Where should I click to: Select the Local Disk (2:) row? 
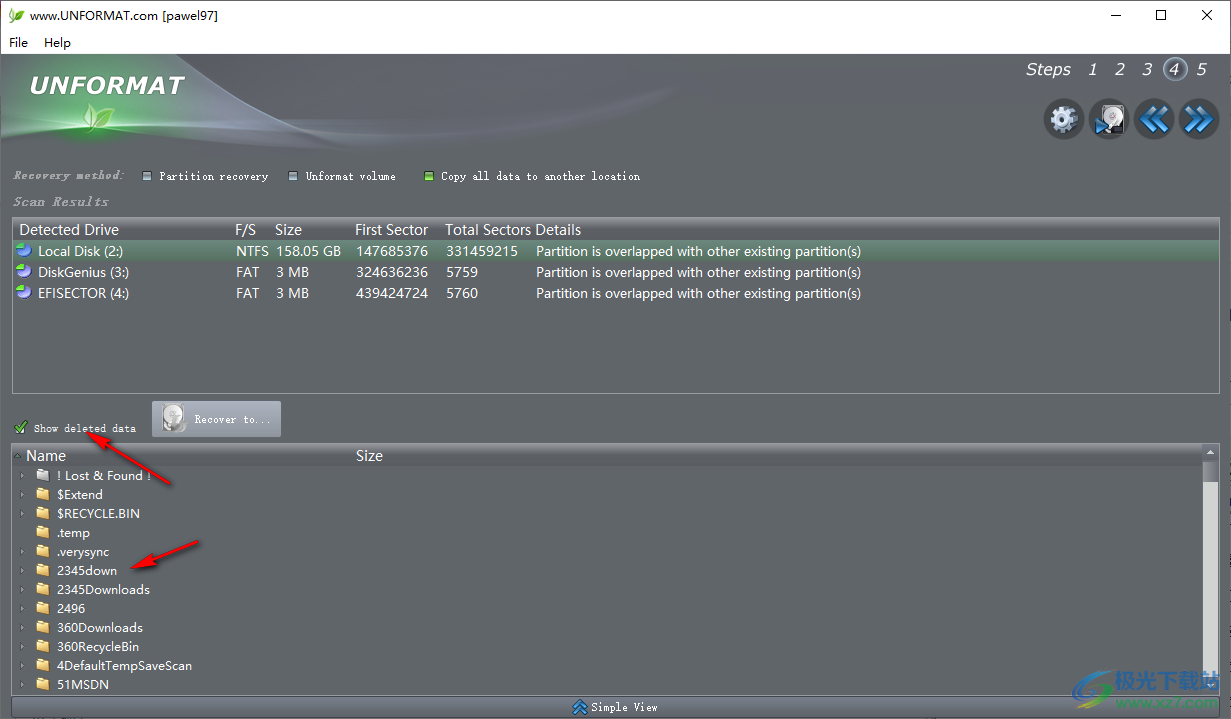click(615, 251)
